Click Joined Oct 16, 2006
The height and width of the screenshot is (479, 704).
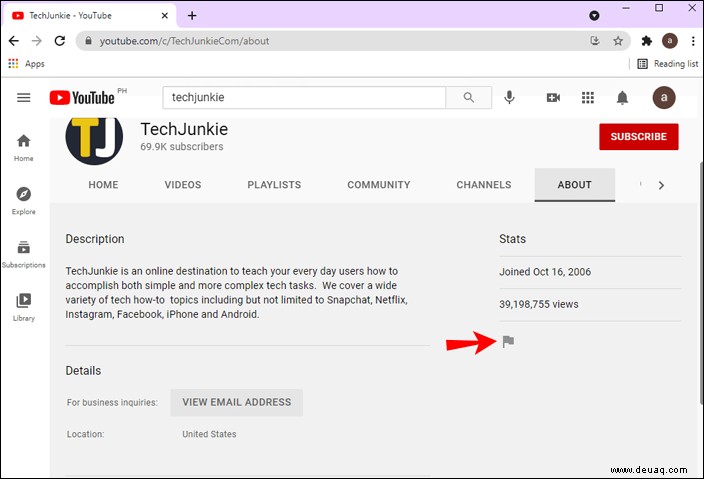point(545,272)
